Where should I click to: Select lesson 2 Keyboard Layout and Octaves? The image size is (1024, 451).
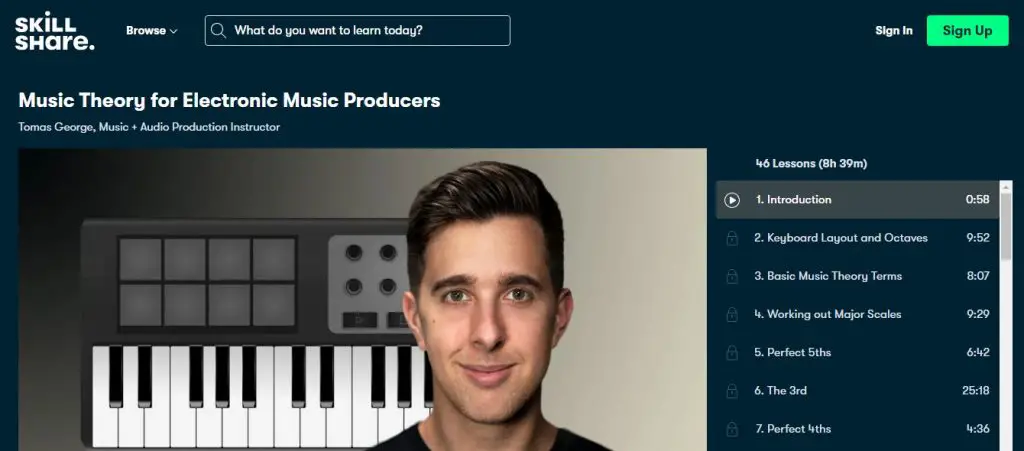(857, 238)
